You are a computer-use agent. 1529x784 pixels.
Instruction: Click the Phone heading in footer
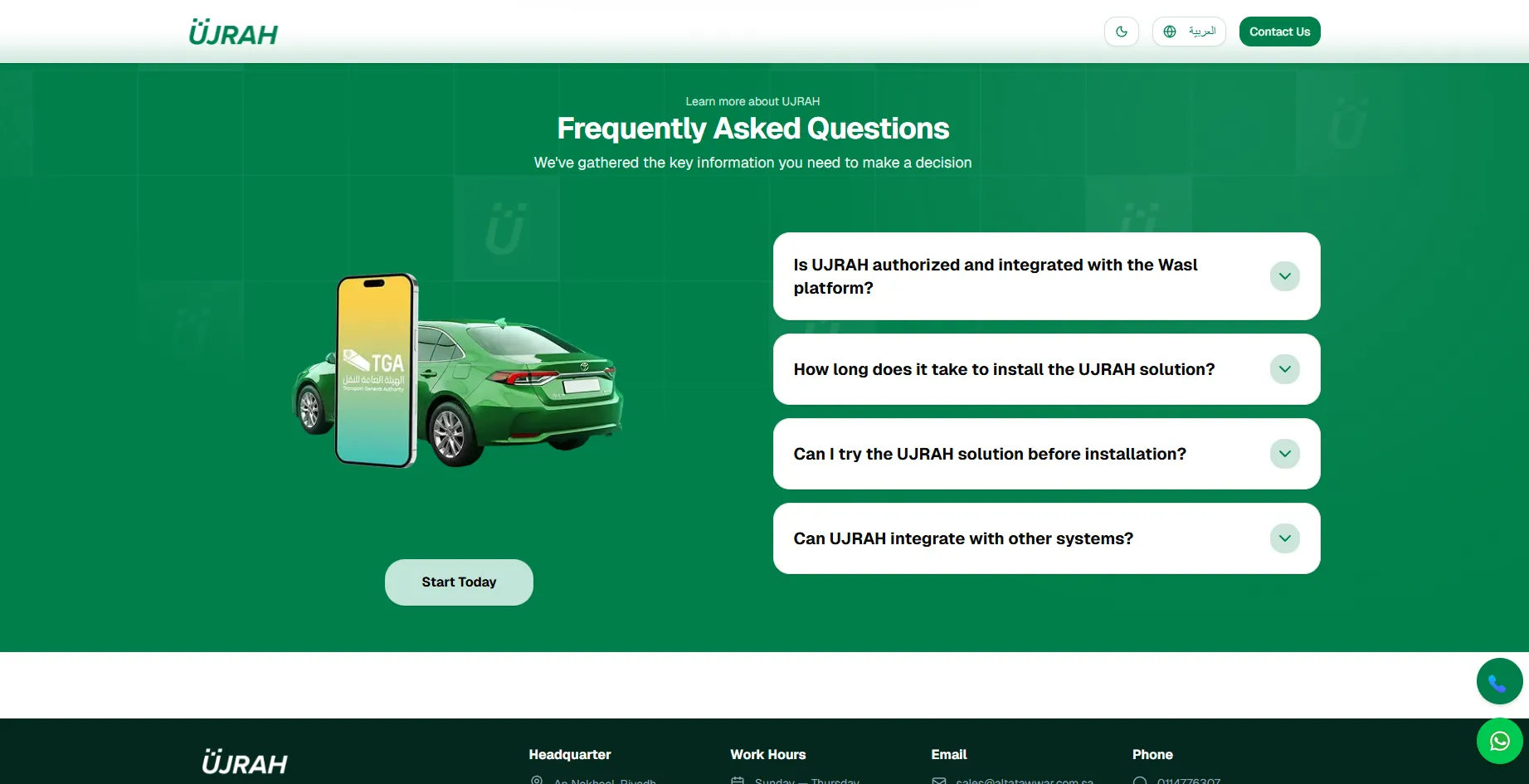point(1152,754)
